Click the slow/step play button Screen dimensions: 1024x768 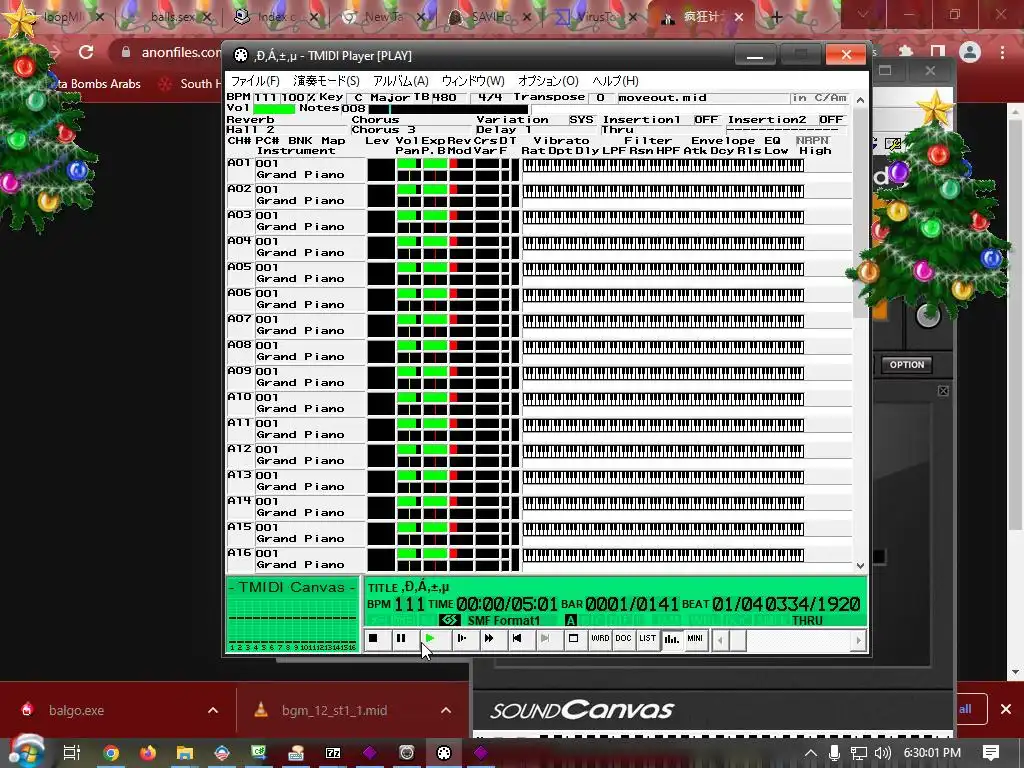click(x=462, y=639)
